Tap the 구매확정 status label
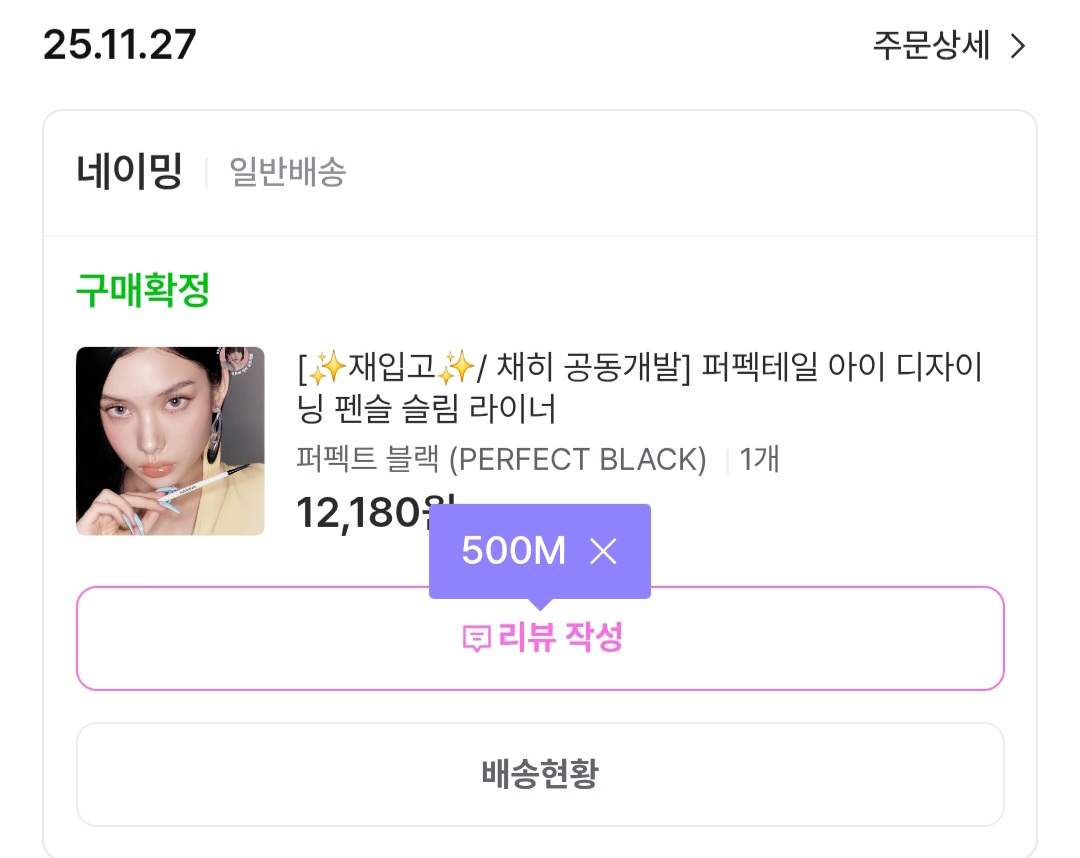The image size is (1080, 858). pyautogui.click(x=143, y=291)
